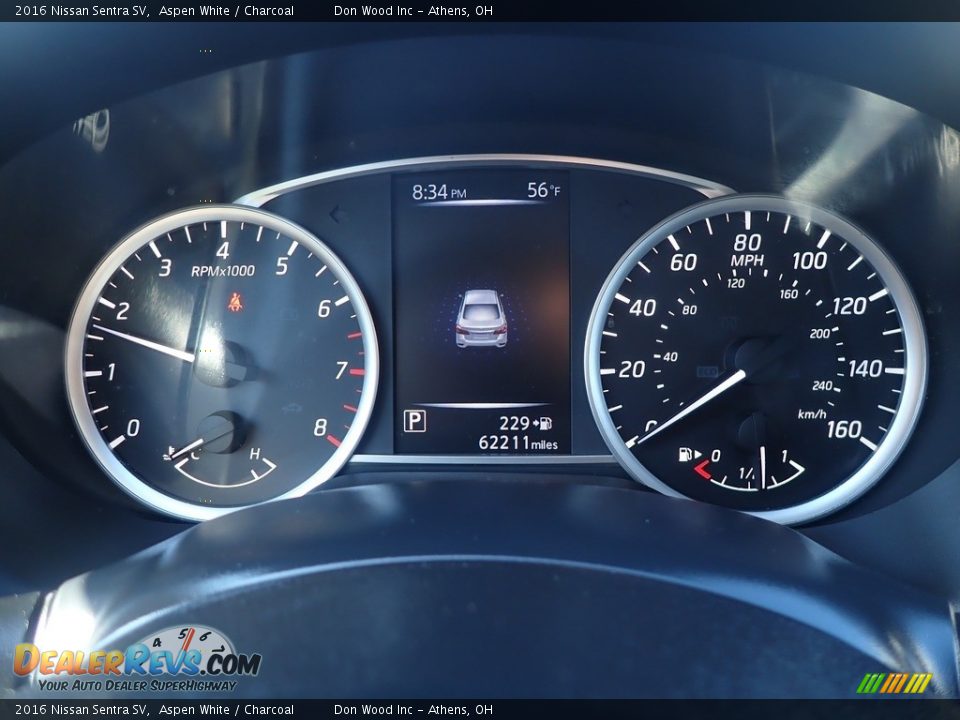Click the H hot mark on temperature gauge
The height and width of the screenshot is (720, 960).
point(255,454)
